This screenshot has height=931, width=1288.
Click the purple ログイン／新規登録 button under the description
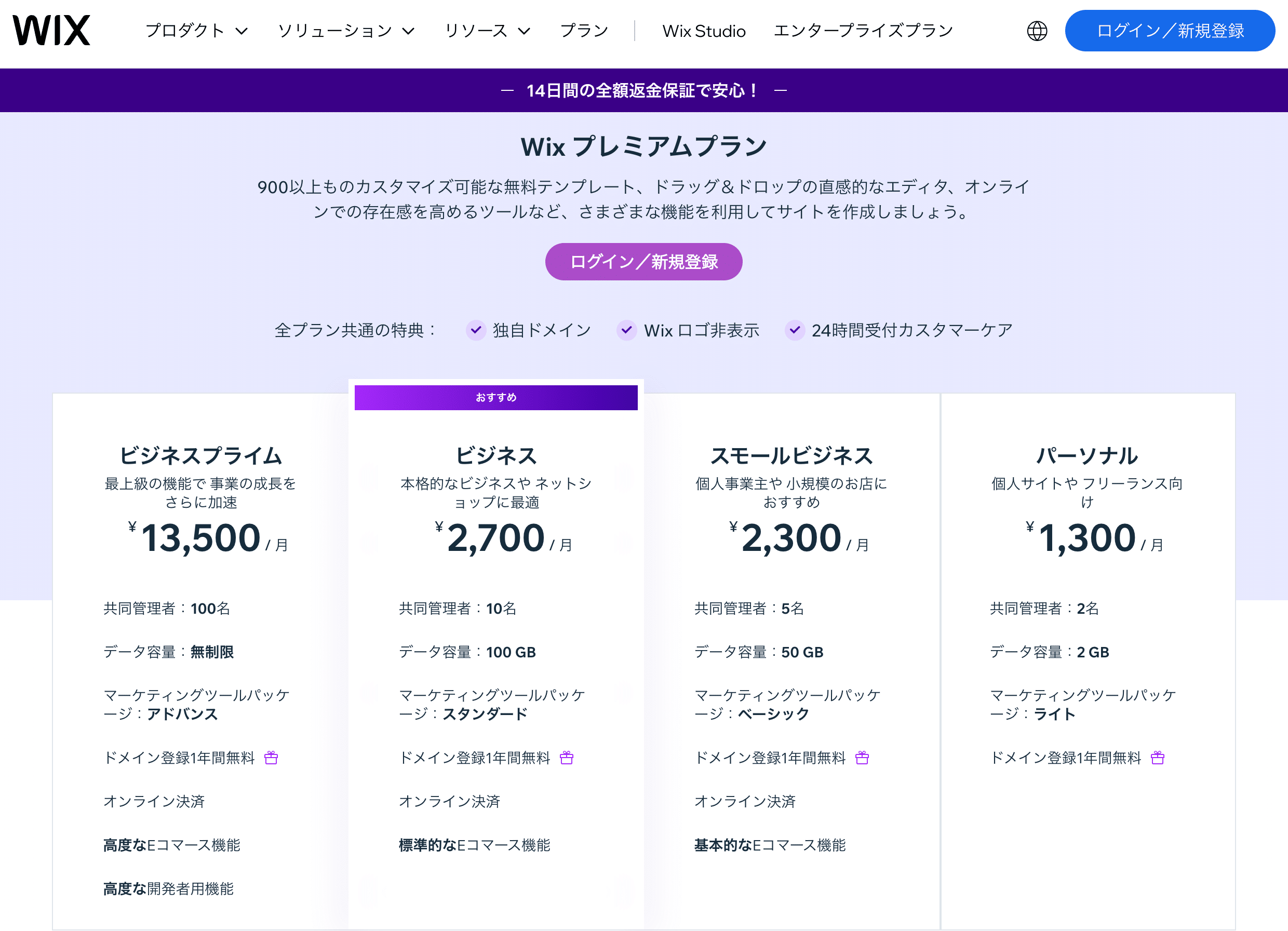(x=643, y=262)
